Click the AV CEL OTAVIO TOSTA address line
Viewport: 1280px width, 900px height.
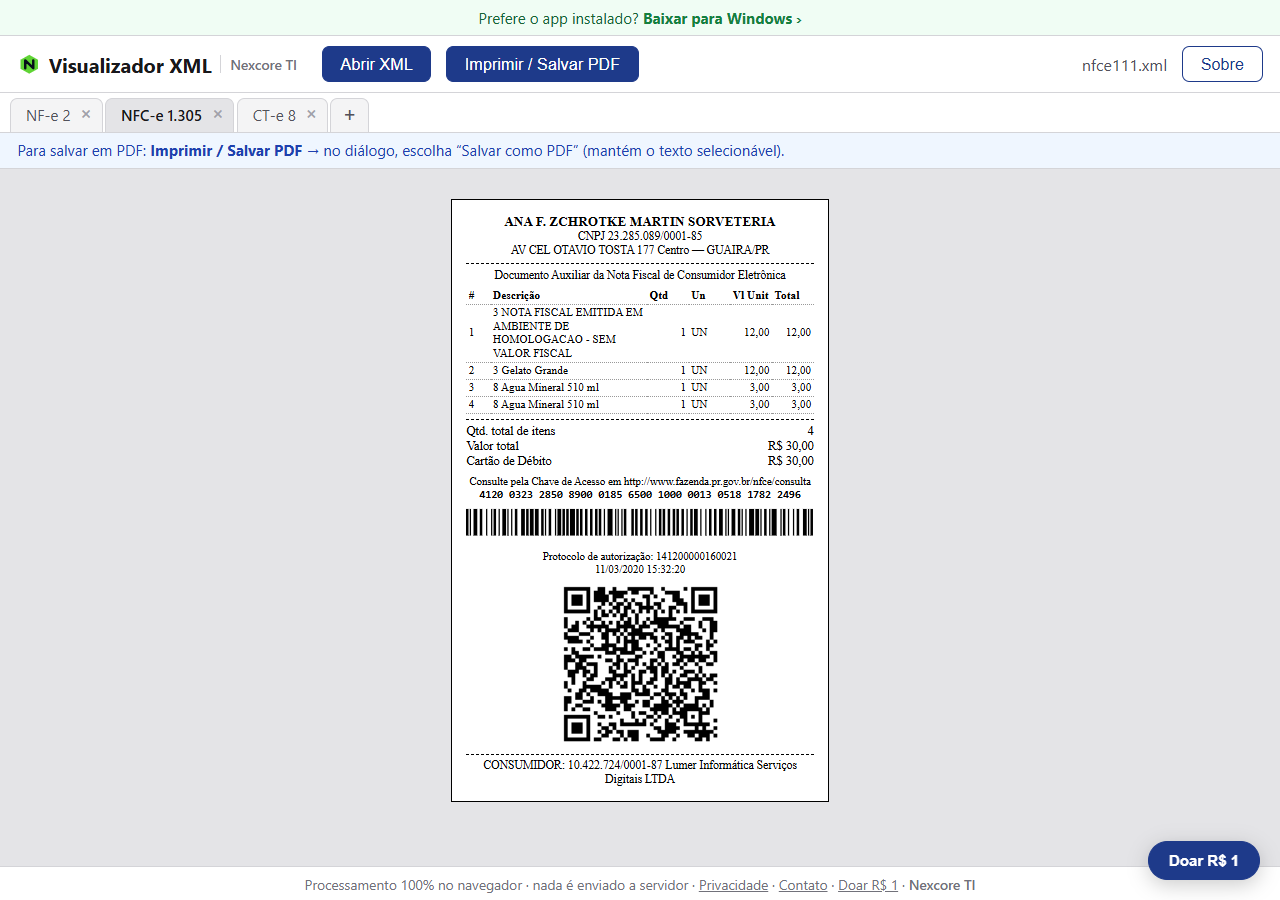point(640,249)
